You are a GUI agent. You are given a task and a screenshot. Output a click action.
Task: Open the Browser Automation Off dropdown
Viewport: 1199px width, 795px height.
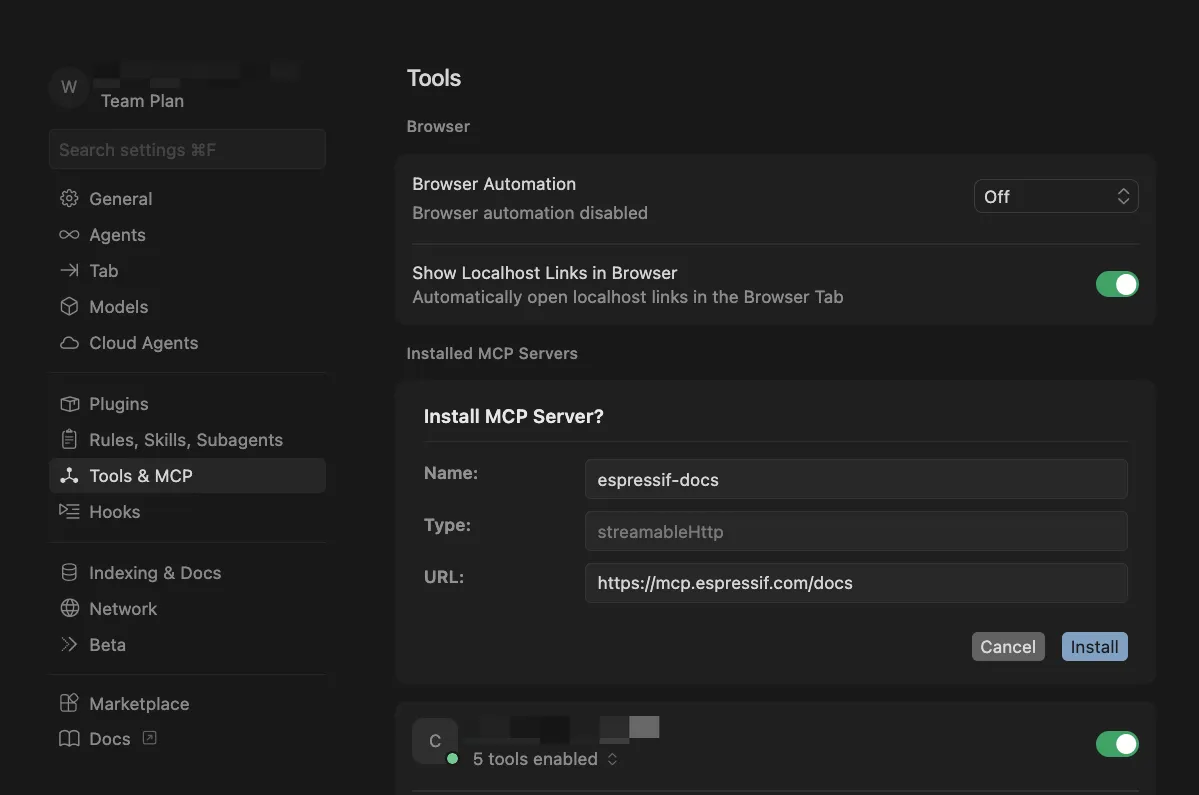pyautogui.click(x=1055, y=196)
